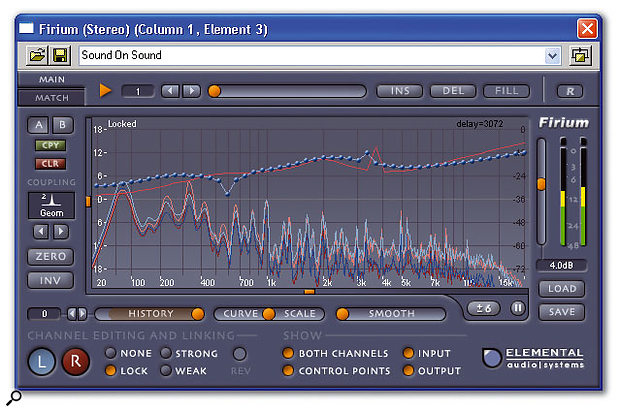Click the R reset button at top right
Screen dimensions: 620x412
click(x=570, y=91)
